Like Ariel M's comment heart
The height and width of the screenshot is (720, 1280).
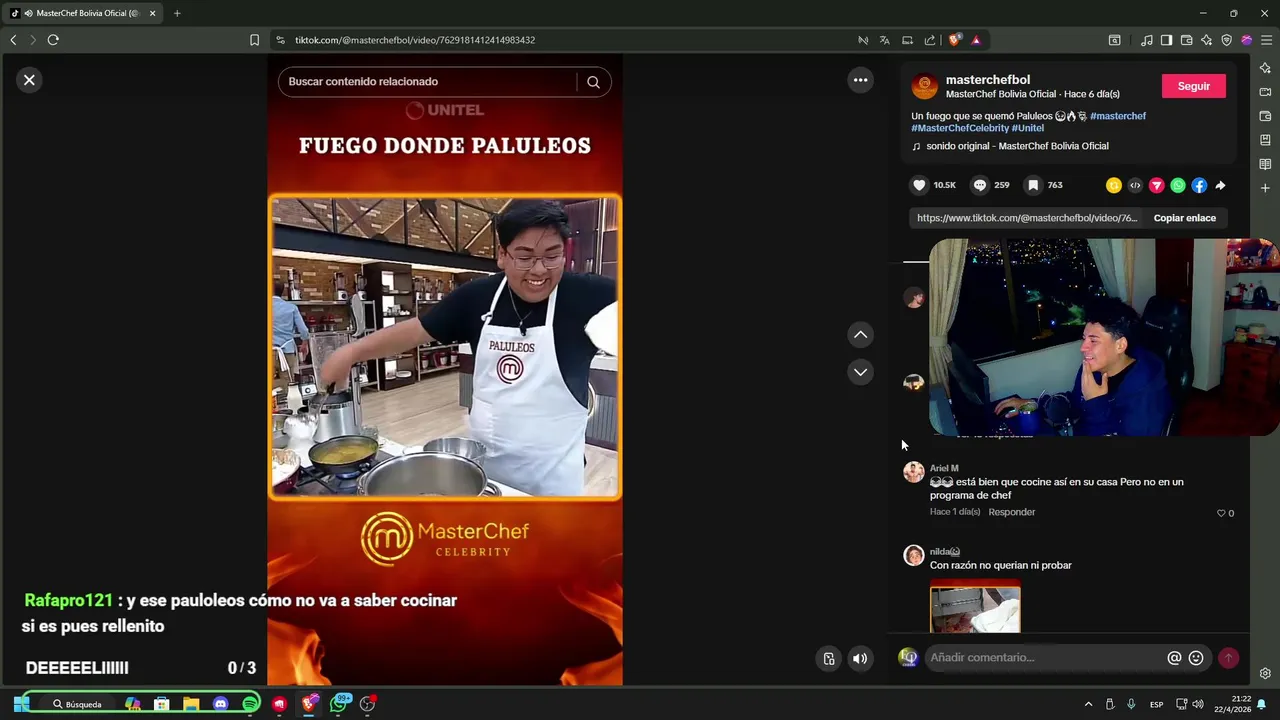(1221, 513)
